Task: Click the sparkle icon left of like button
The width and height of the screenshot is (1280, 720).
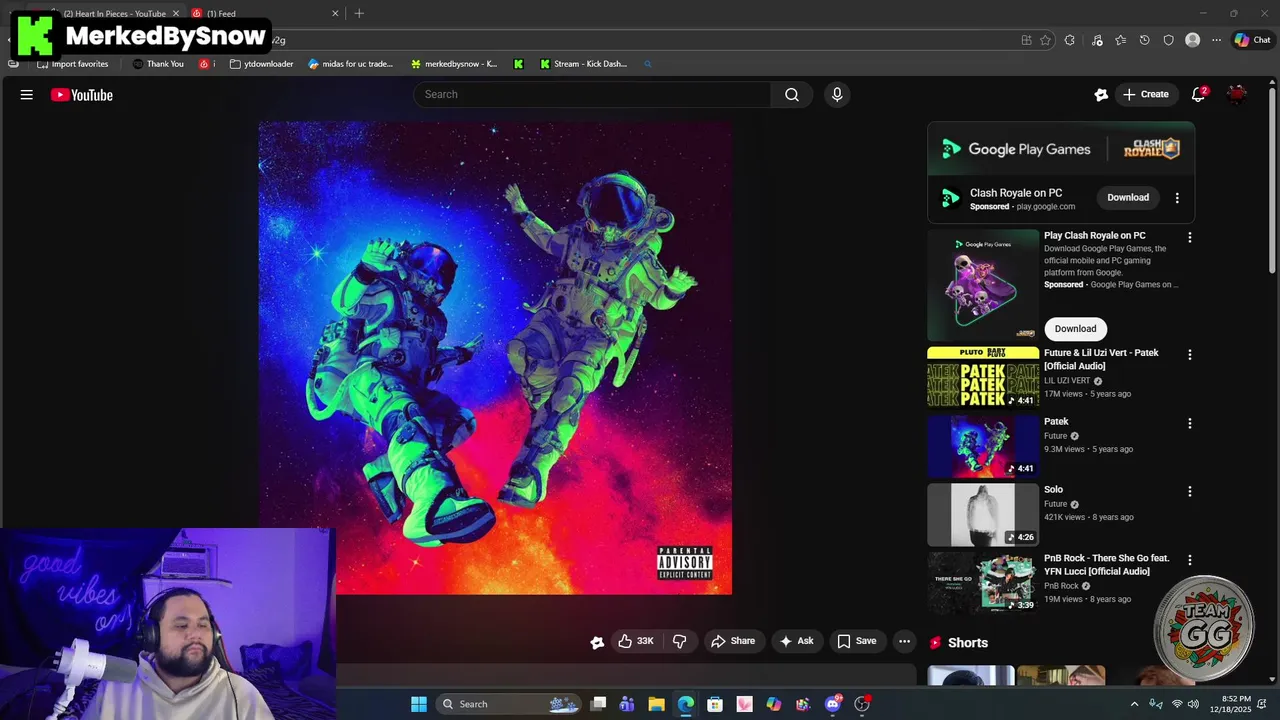Action: point(597,642)
